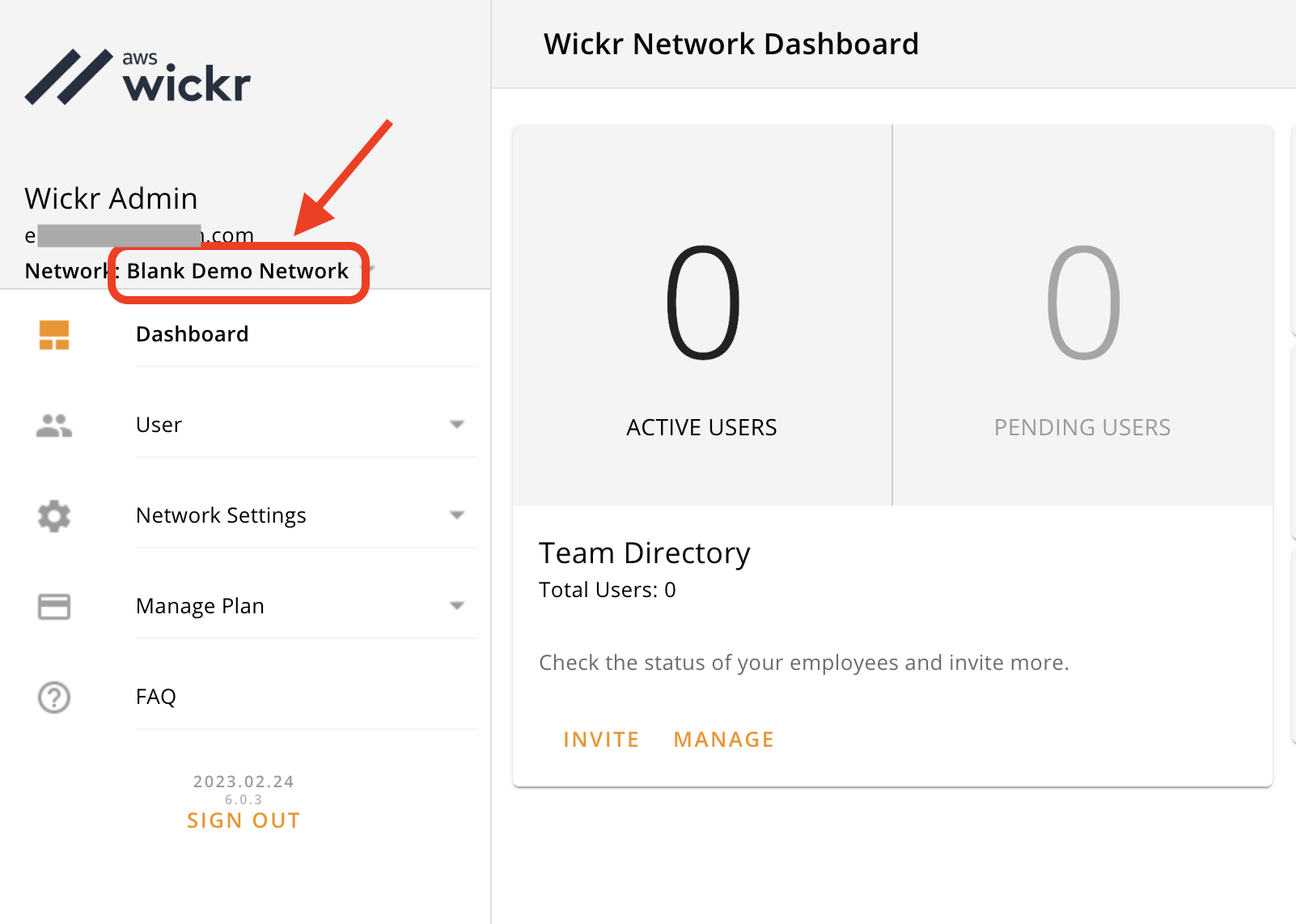Expand the Network Settings submenu arrow
This screenshot has height=924, width=1296.
click(457, 515)
